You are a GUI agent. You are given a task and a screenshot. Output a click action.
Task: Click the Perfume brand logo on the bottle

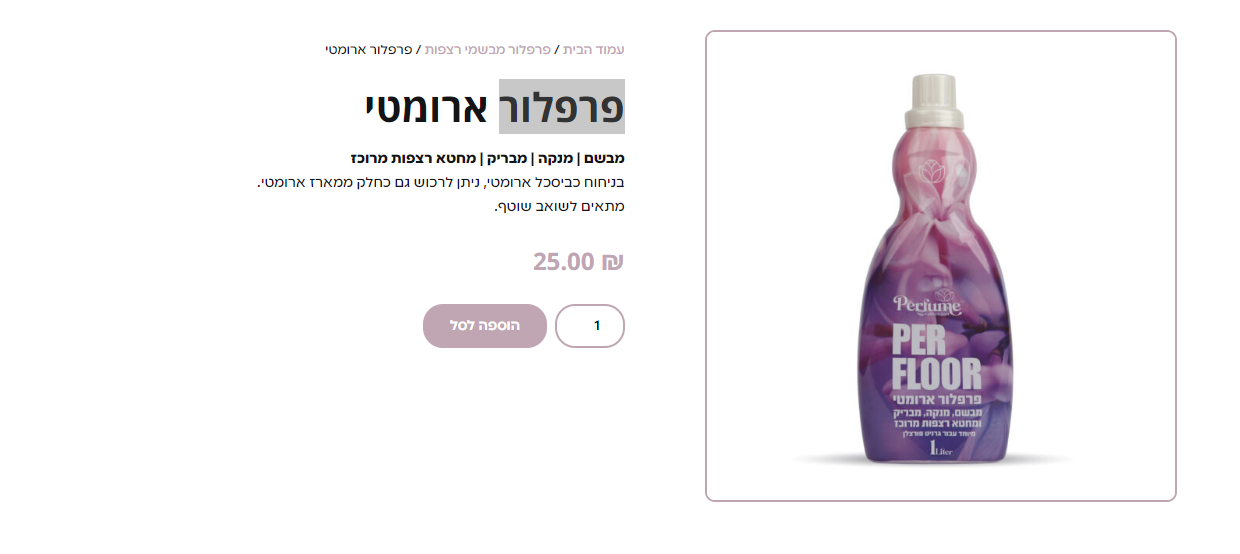click(927, 302)
